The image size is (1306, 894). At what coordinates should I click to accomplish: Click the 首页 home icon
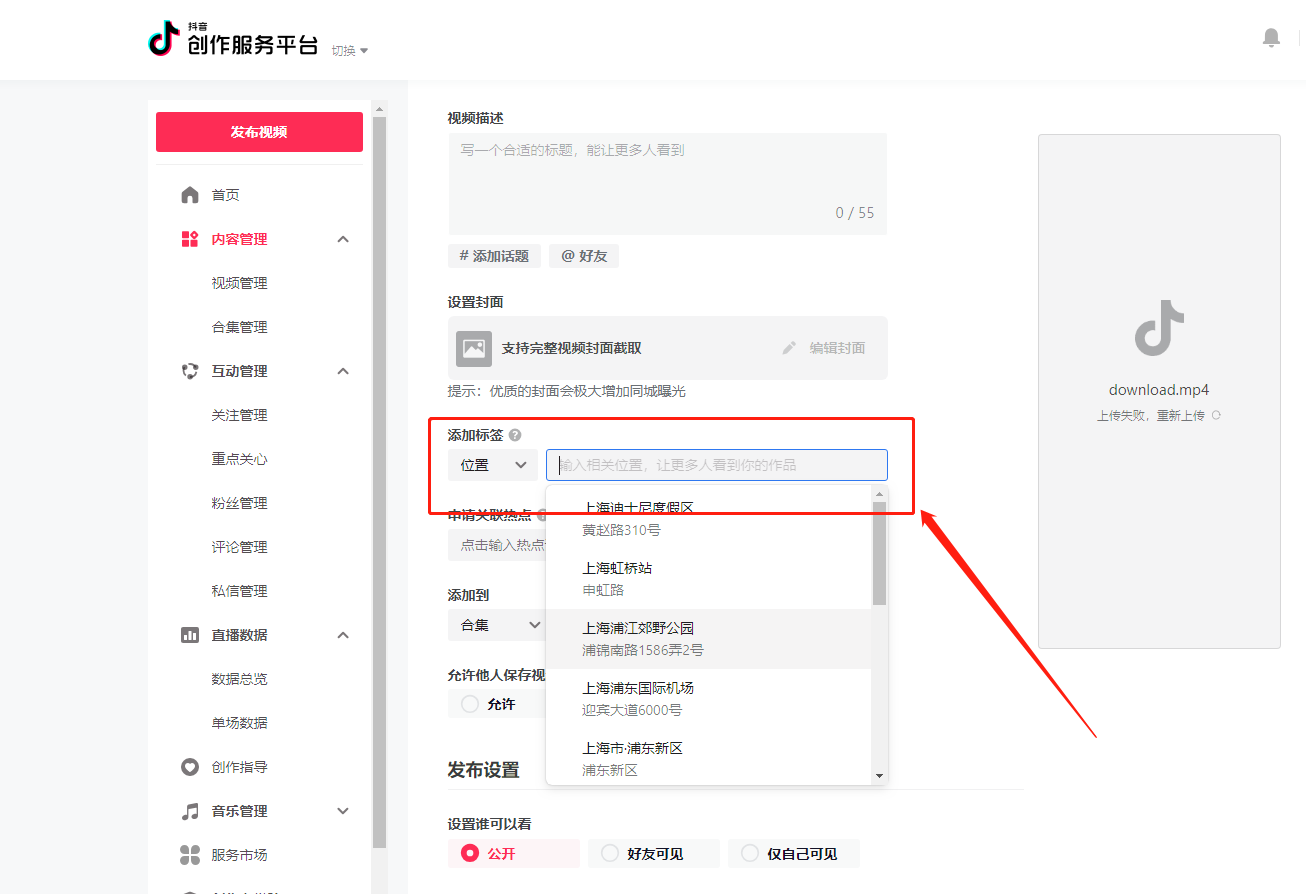[x=190, y=194]
